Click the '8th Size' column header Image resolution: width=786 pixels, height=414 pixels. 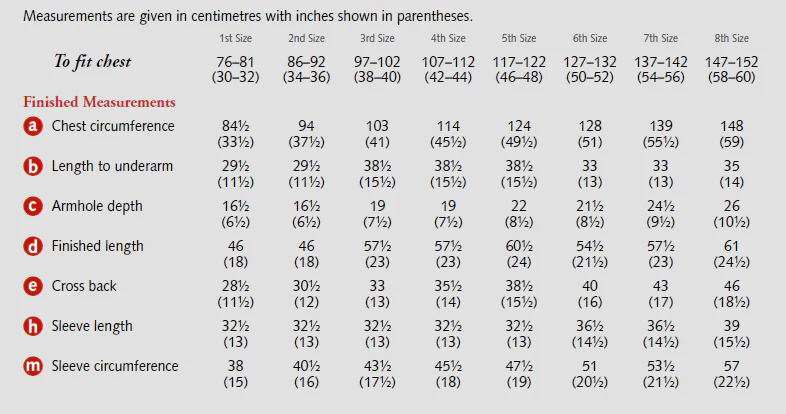click(x=732, y=39)
